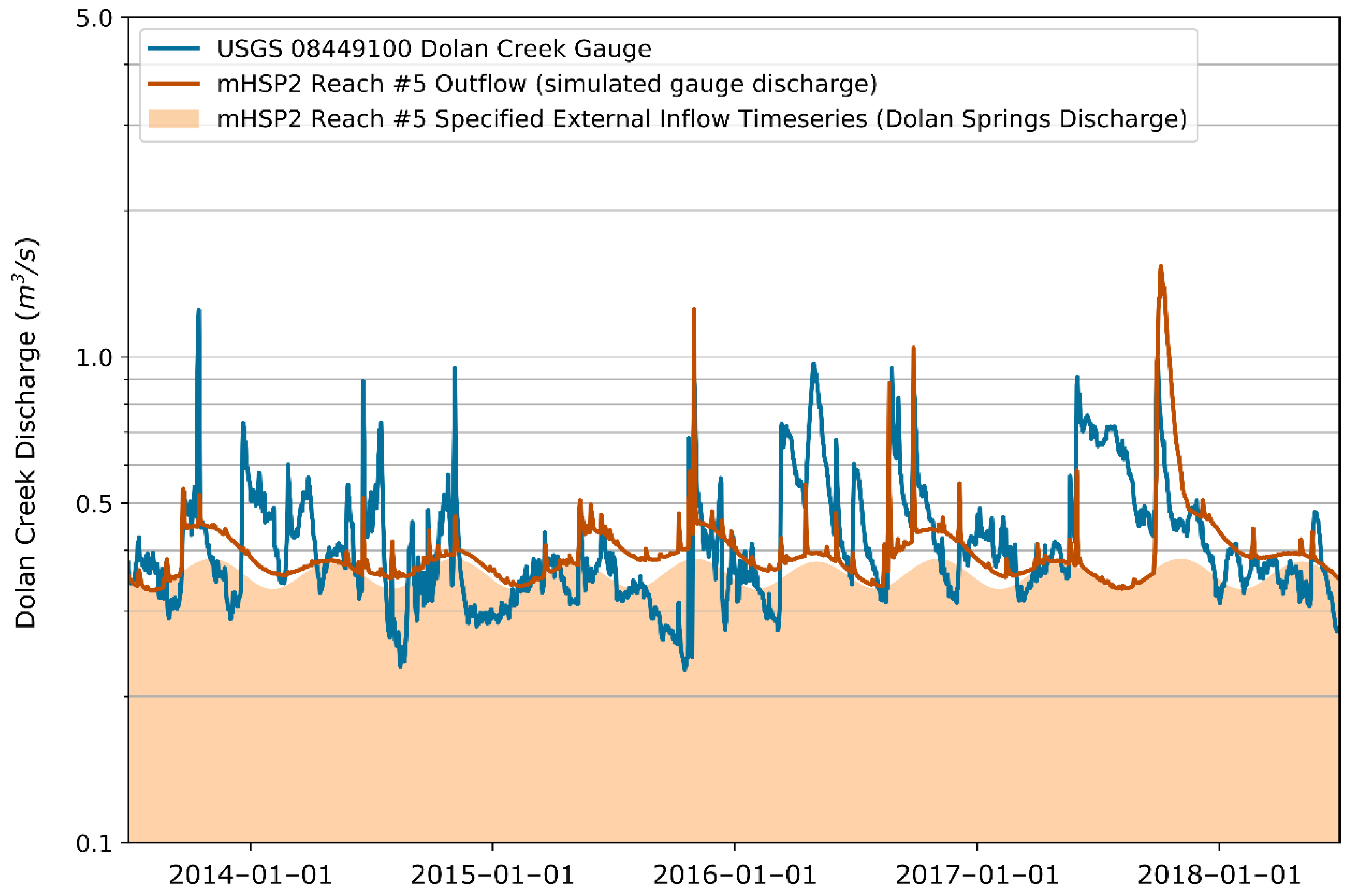Click the 2014-01-01 x-axis tick label
The width and height of the screenshot is (1350, 896).
point(250,876)
